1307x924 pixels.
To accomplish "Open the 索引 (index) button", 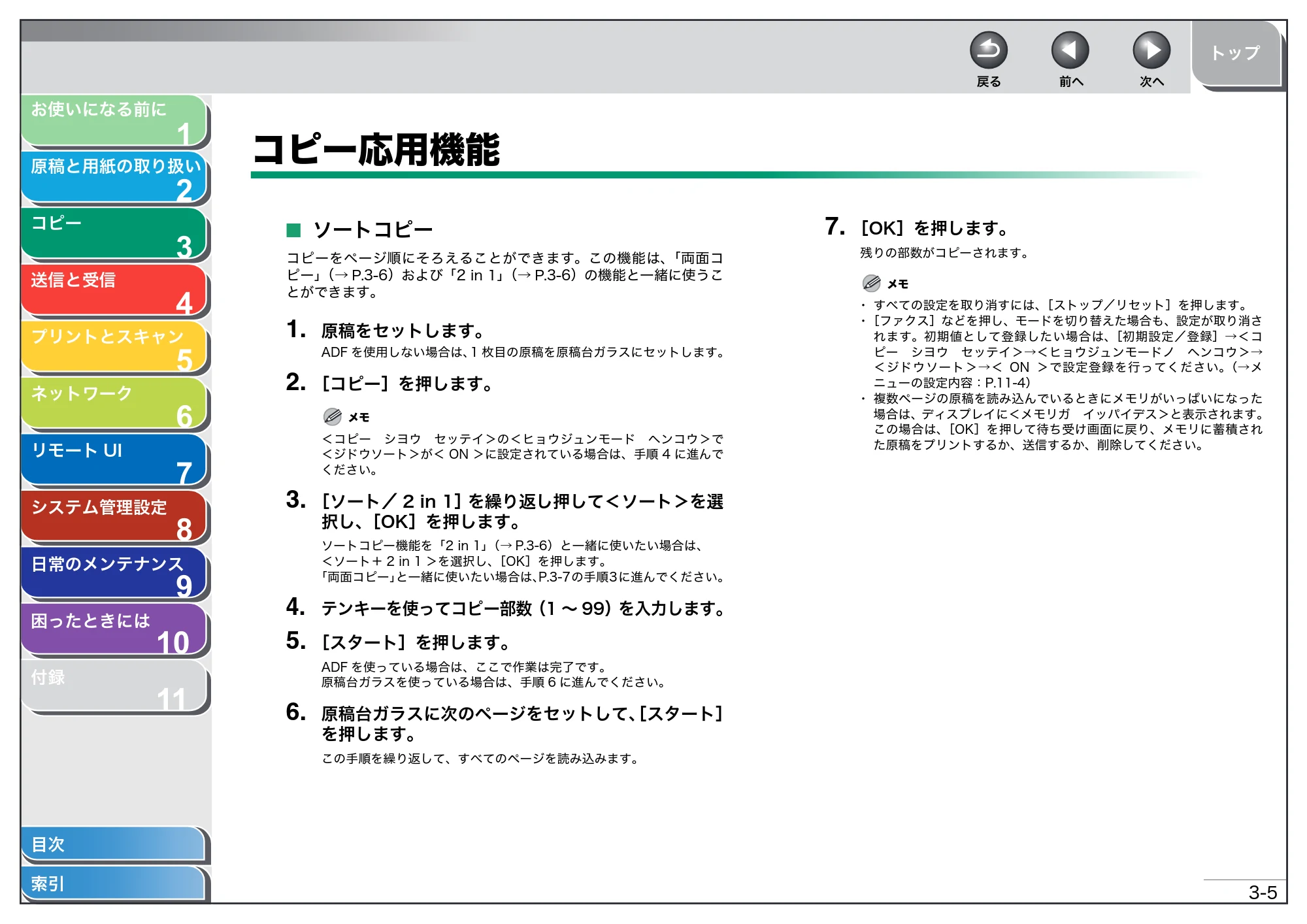I will click(114, 884).
